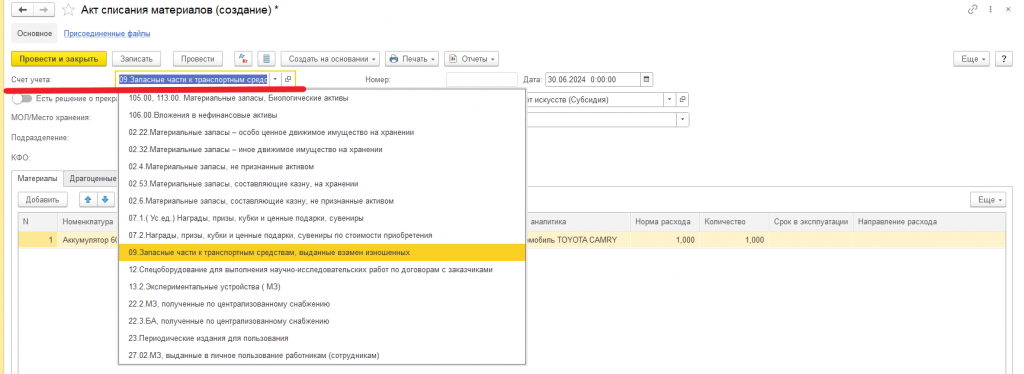Select '02.4.Материальные запасы, не признанные активом'
Screen dimensions: 1024x374
pos(322,166)
